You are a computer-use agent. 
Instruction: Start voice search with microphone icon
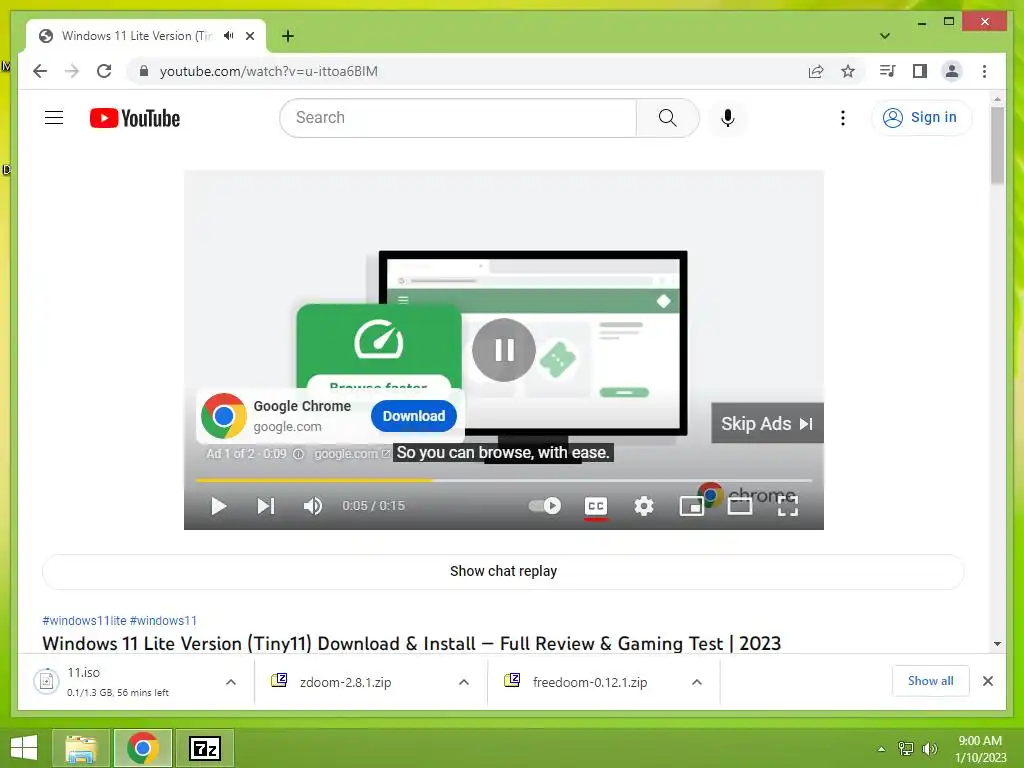click(728, 118)
